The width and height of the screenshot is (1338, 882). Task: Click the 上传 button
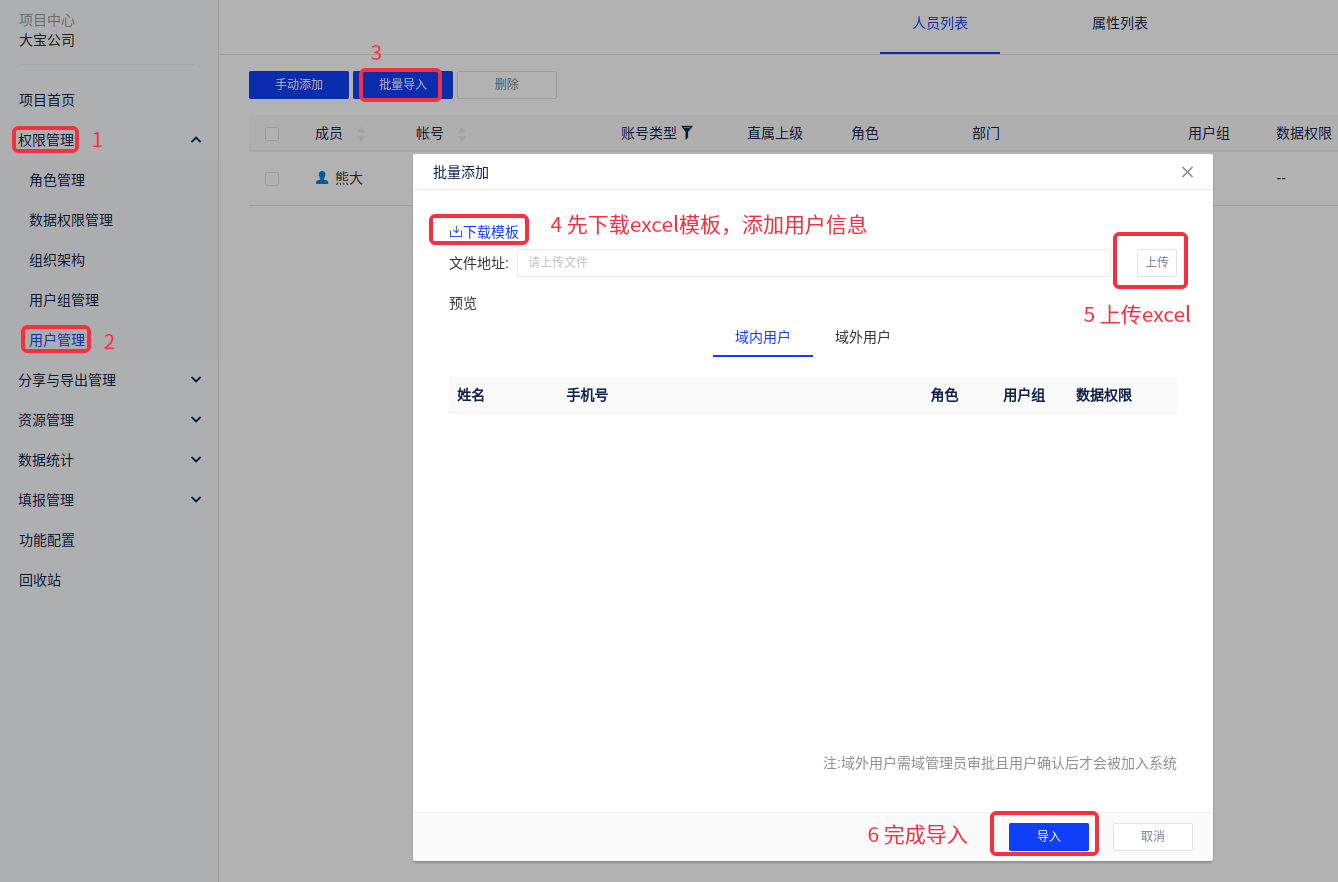(1156, 262)
